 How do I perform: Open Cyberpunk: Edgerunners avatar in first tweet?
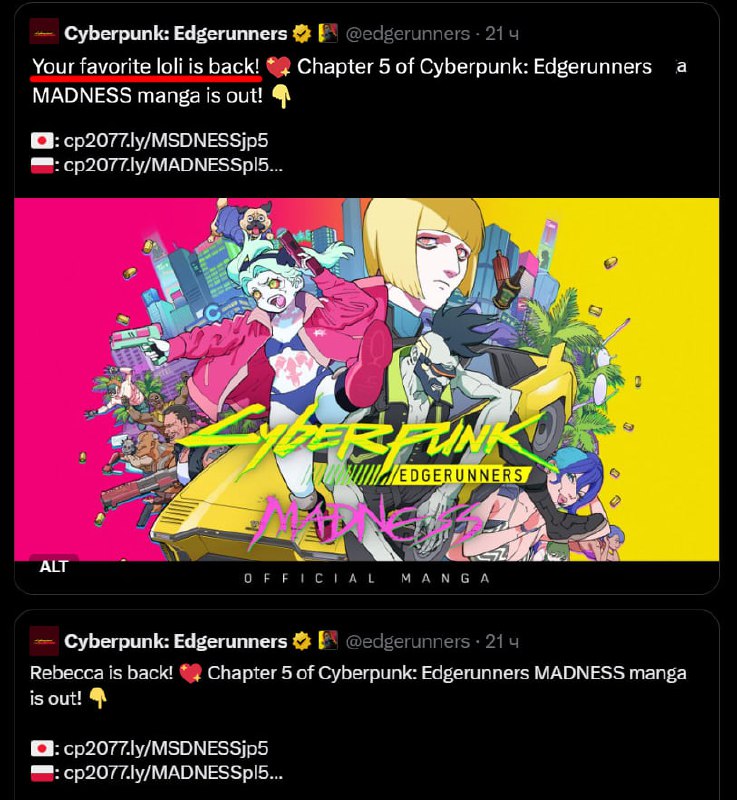pos(44,33)
